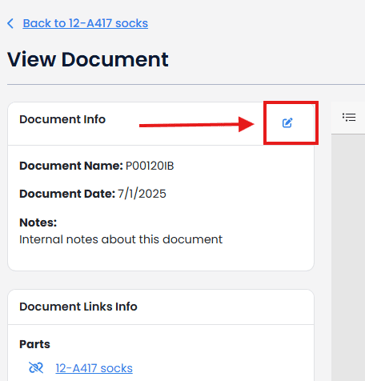Click the 7/1/2025 document date value

tap(142, 194)
